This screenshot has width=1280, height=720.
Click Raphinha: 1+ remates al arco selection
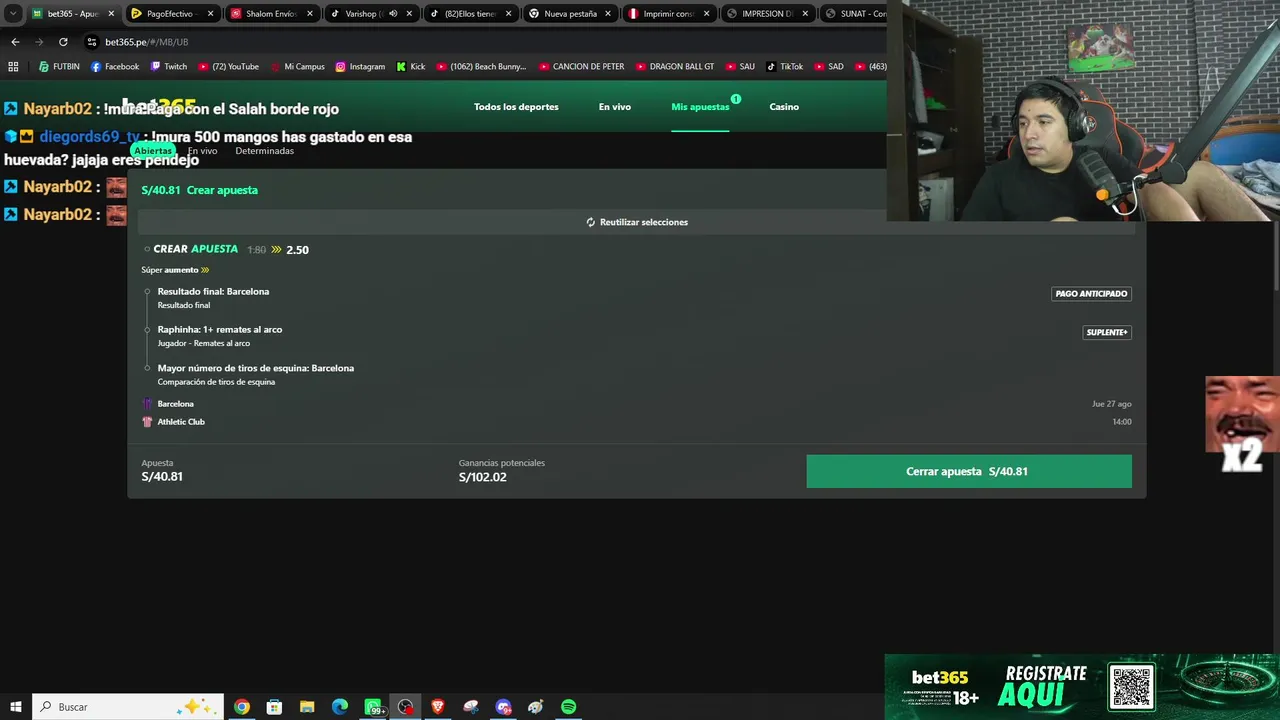tap(220, 330)
